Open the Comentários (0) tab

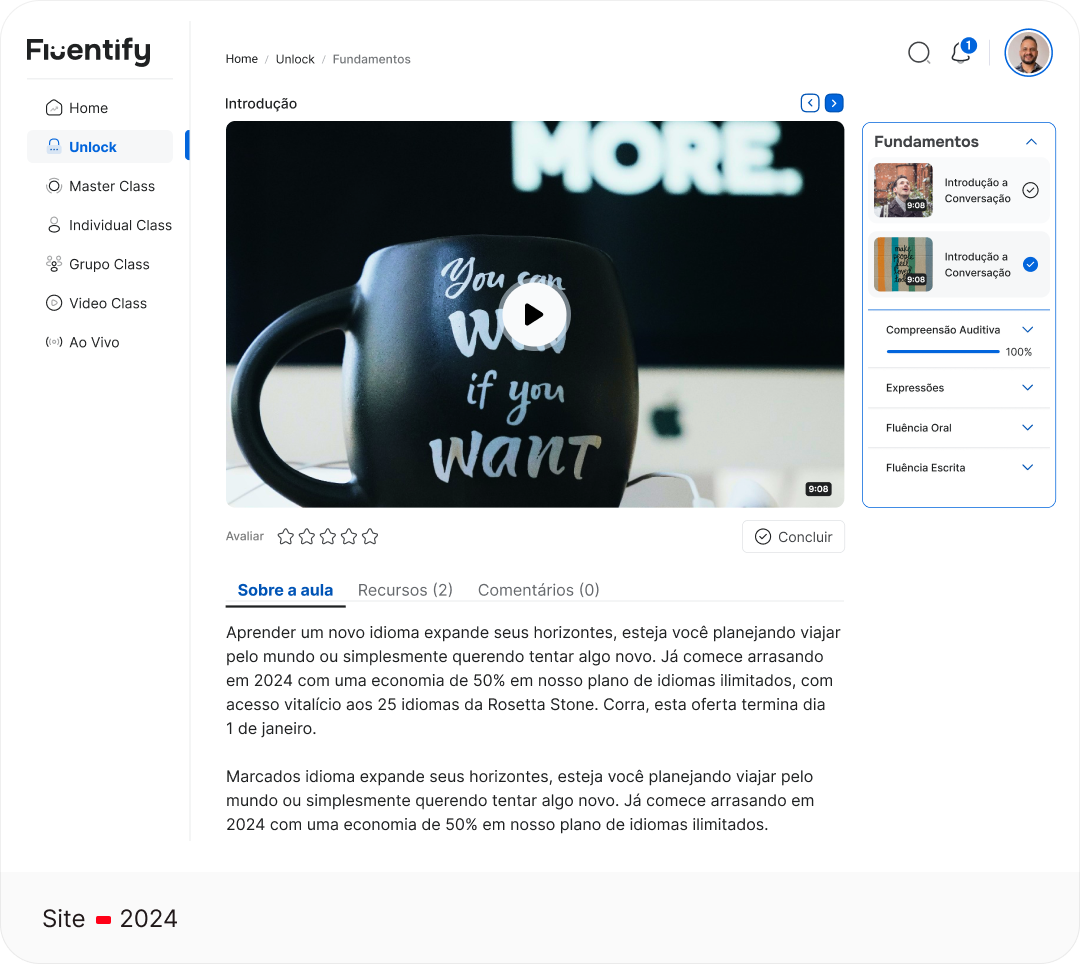click(538, 590)
